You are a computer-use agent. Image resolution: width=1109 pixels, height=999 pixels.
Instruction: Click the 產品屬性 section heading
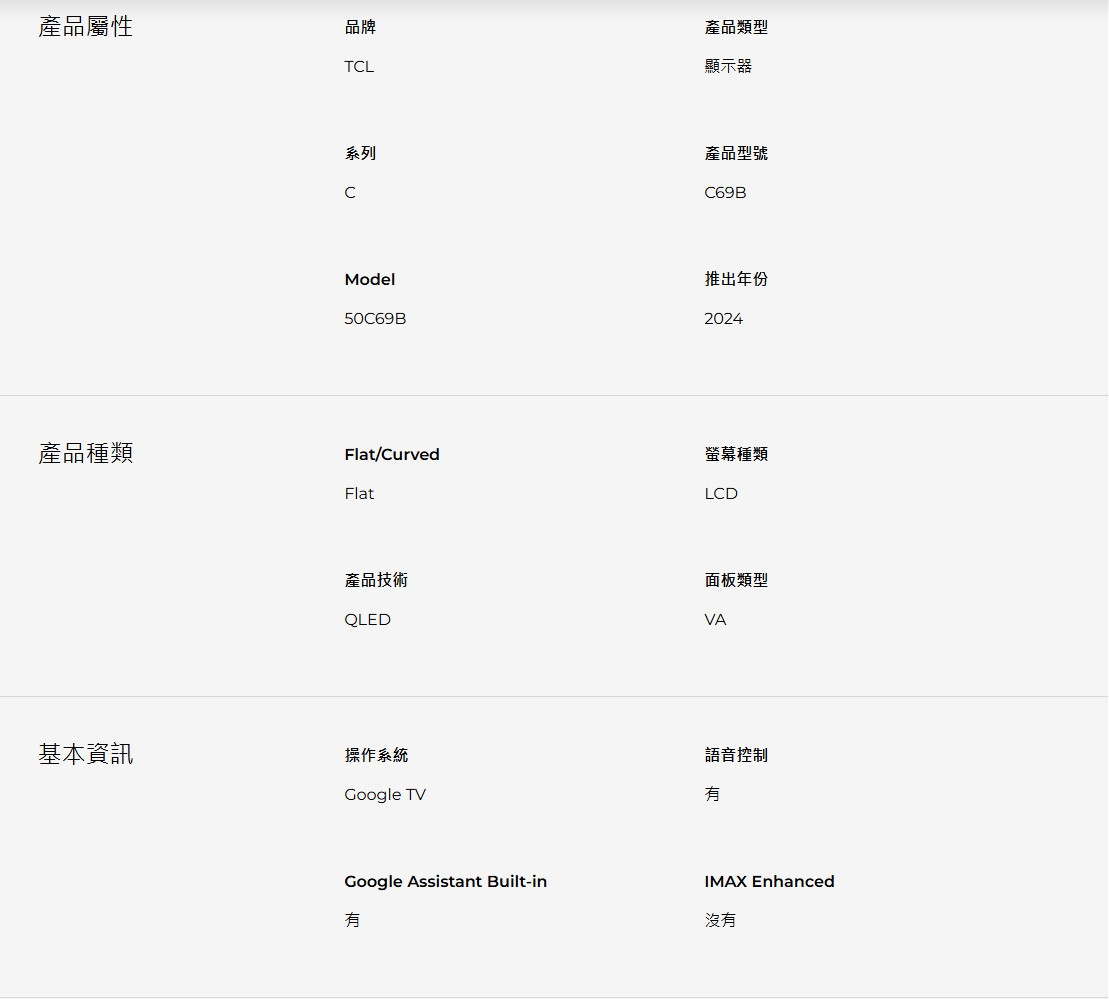click(x=86, y=27)
